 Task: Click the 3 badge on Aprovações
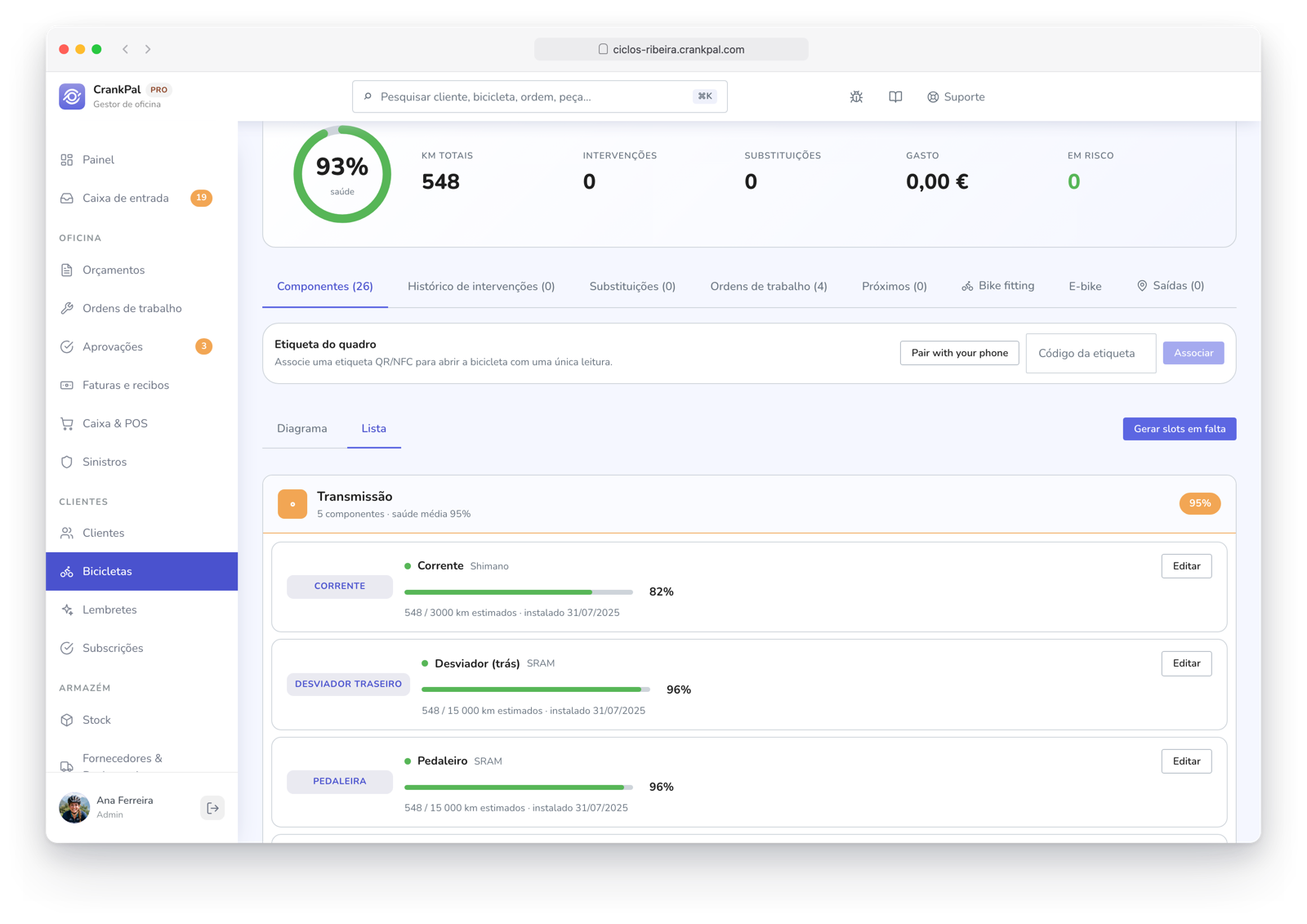(x=204, y=346)
